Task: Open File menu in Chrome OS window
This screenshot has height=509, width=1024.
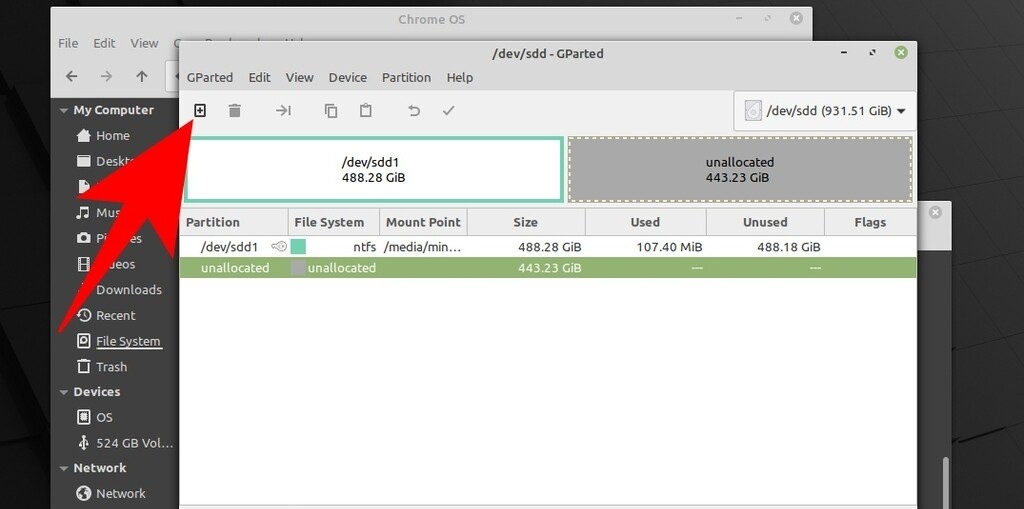Action: [x=68, y=43]
